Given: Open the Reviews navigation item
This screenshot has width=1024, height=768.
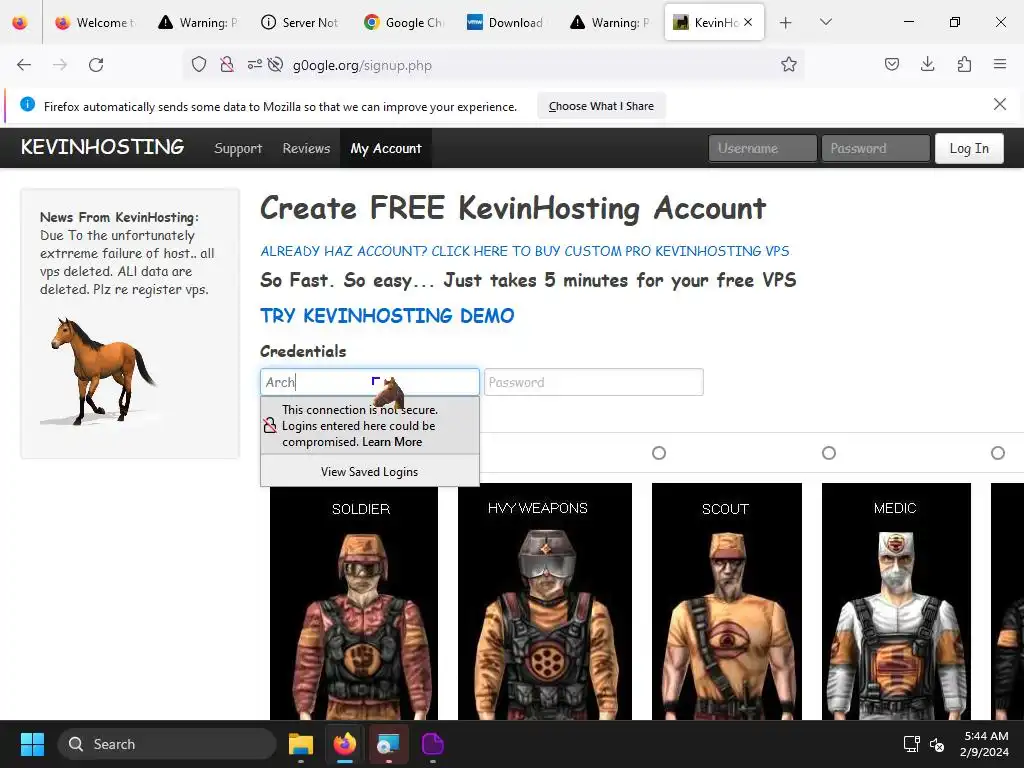Looking at the screenshot, I should point(306,148).
